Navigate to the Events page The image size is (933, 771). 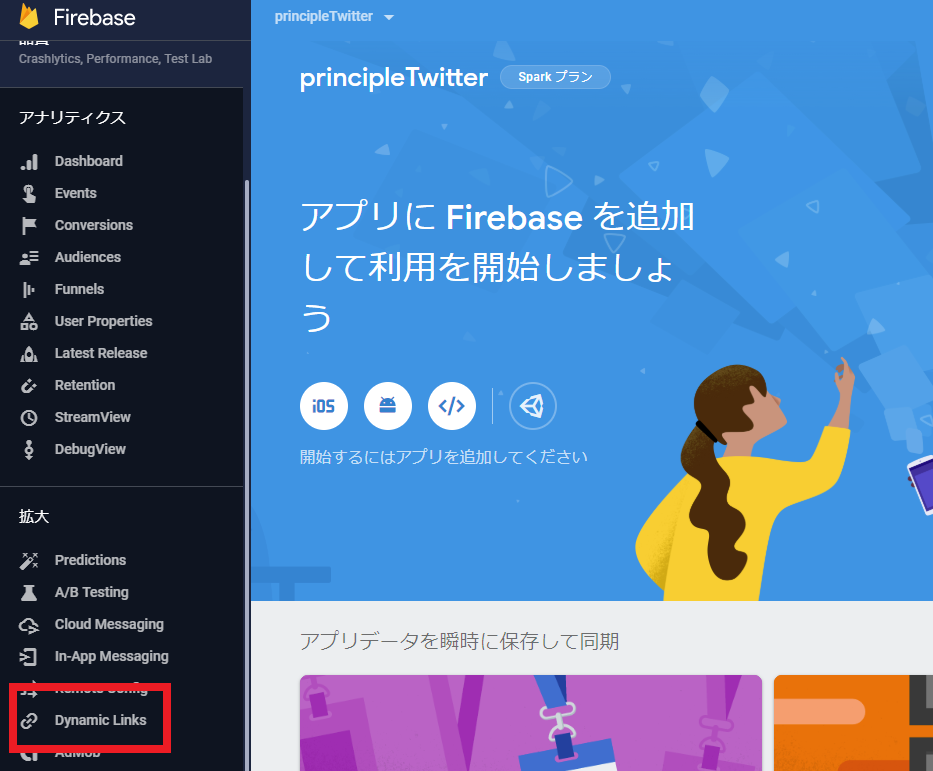[75, 193]
